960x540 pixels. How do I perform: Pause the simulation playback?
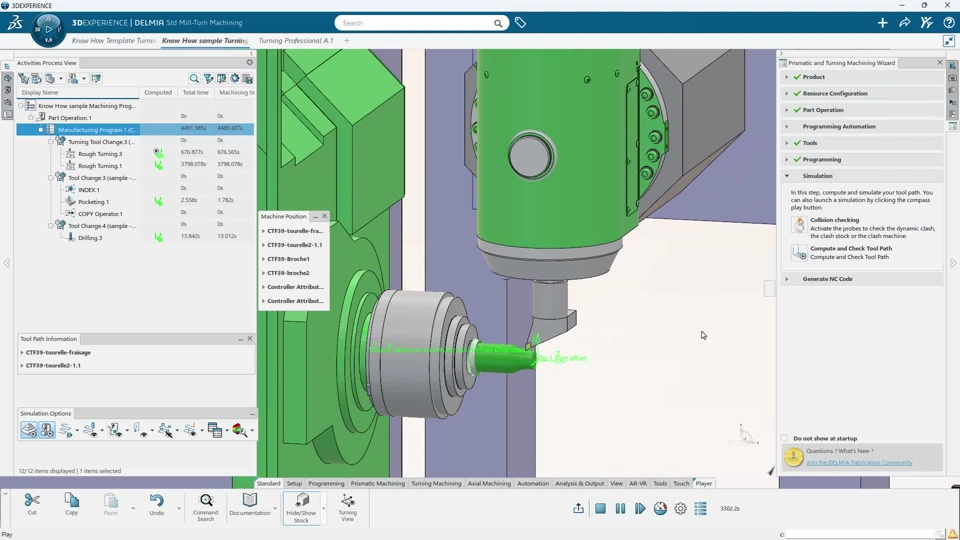(x=620, y=509)
